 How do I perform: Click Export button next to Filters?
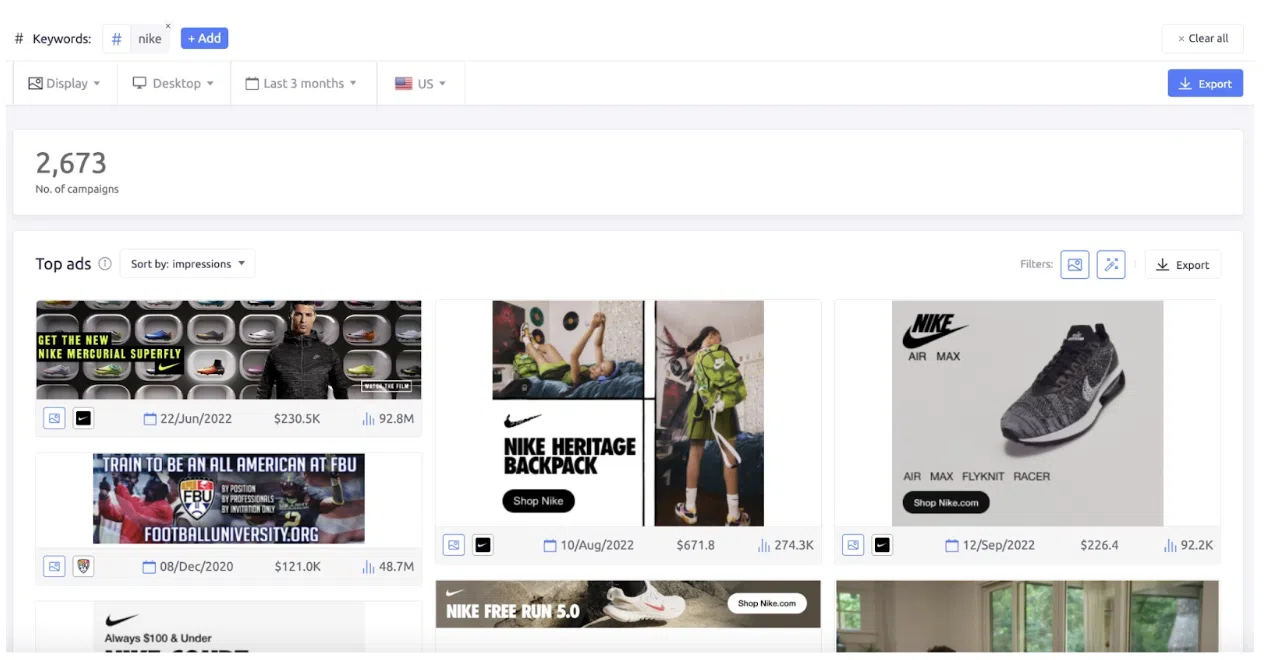1183,264
